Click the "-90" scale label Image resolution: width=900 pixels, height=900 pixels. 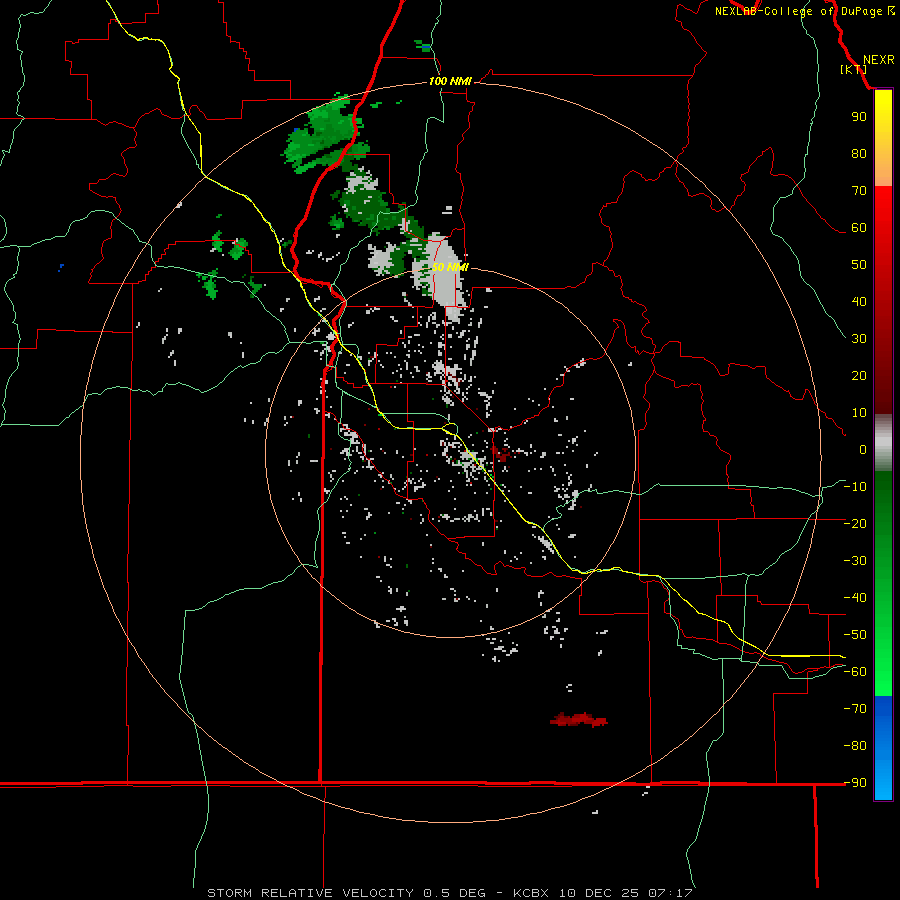(x=855, y=783)
